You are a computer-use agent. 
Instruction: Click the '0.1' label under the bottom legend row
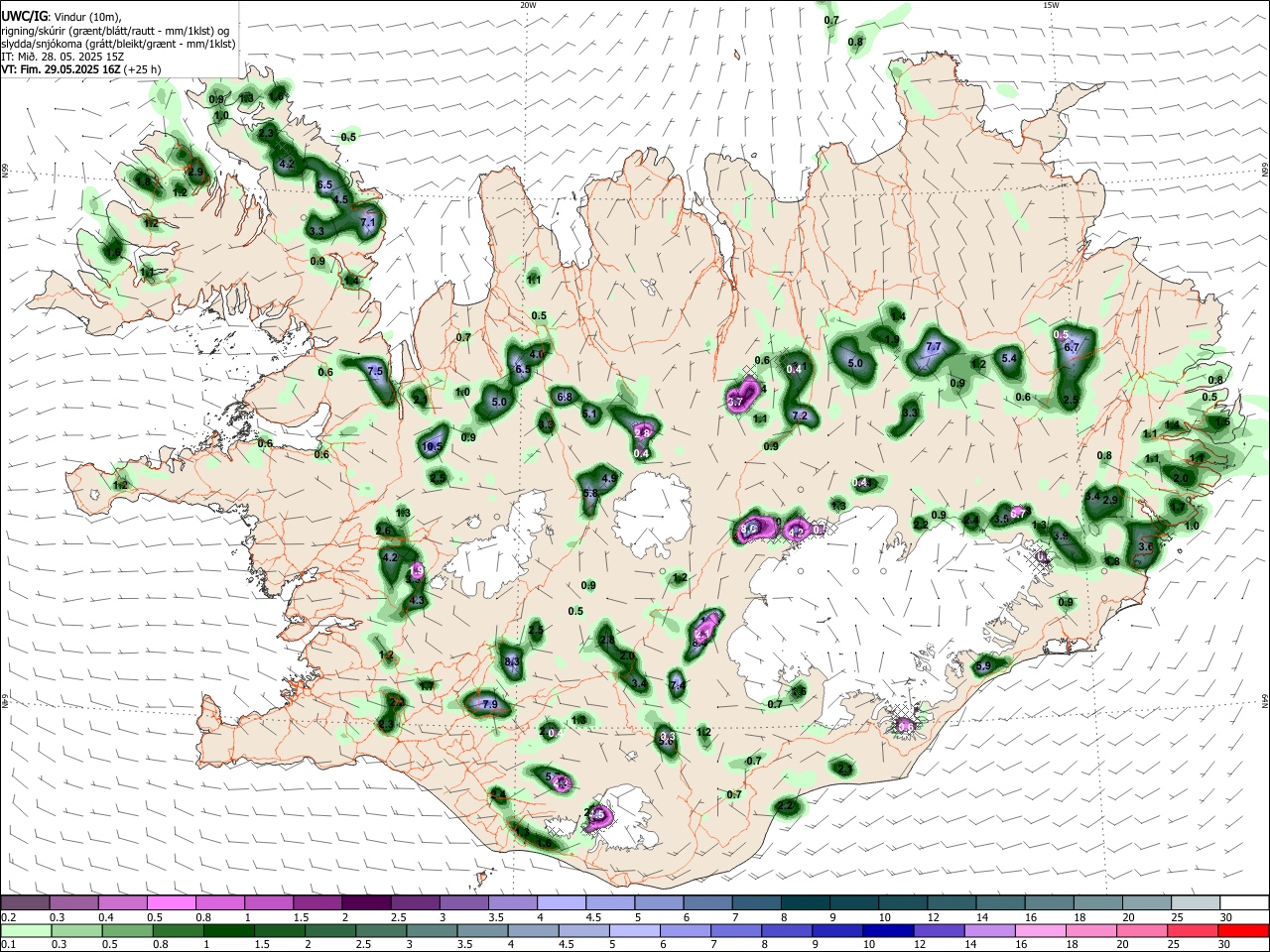(x=7, y=945)
